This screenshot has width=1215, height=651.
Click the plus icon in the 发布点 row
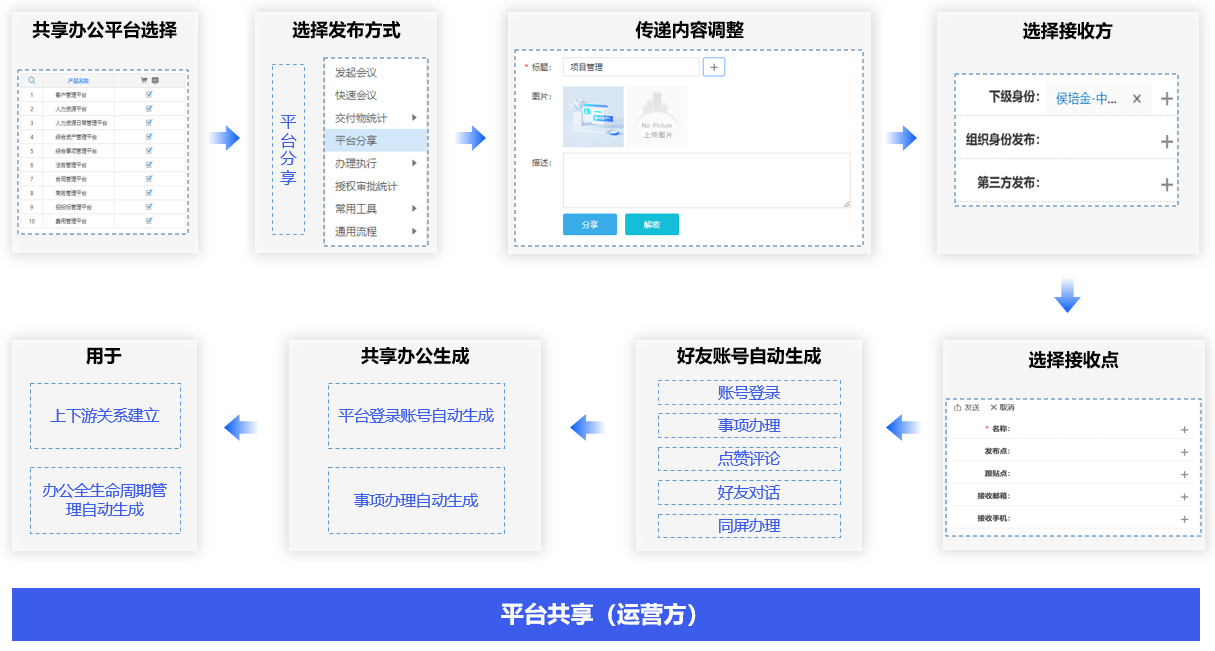tap(1184, 452)
